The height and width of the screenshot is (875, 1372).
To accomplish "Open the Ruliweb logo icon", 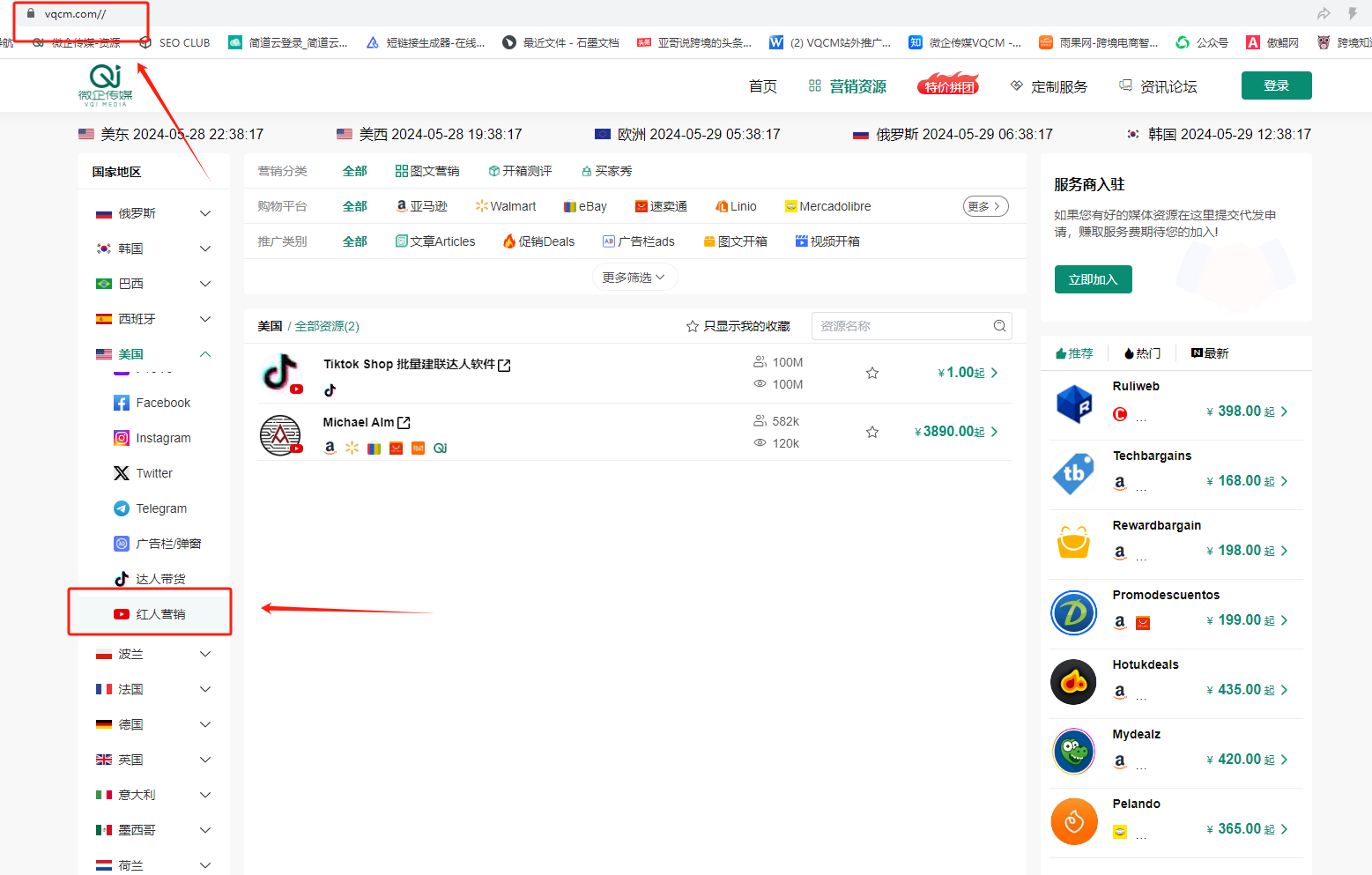I will coord(1074,404).
